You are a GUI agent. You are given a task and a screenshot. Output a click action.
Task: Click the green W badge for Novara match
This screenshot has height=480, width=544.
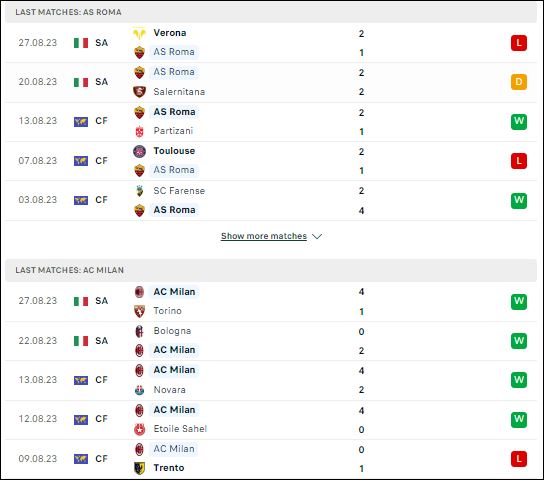(x=519, y=380)
